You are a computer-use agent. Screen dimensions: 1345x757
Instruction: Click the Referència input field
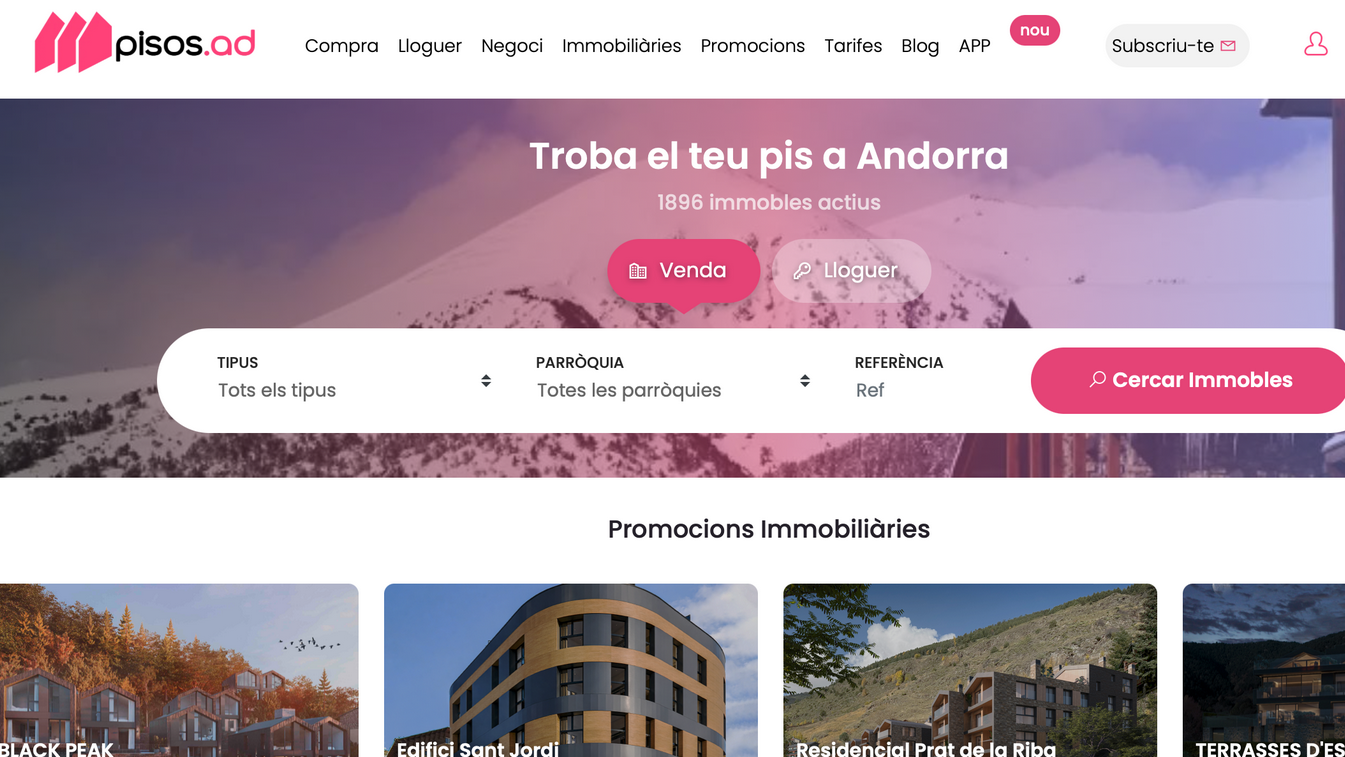(930, 390)
